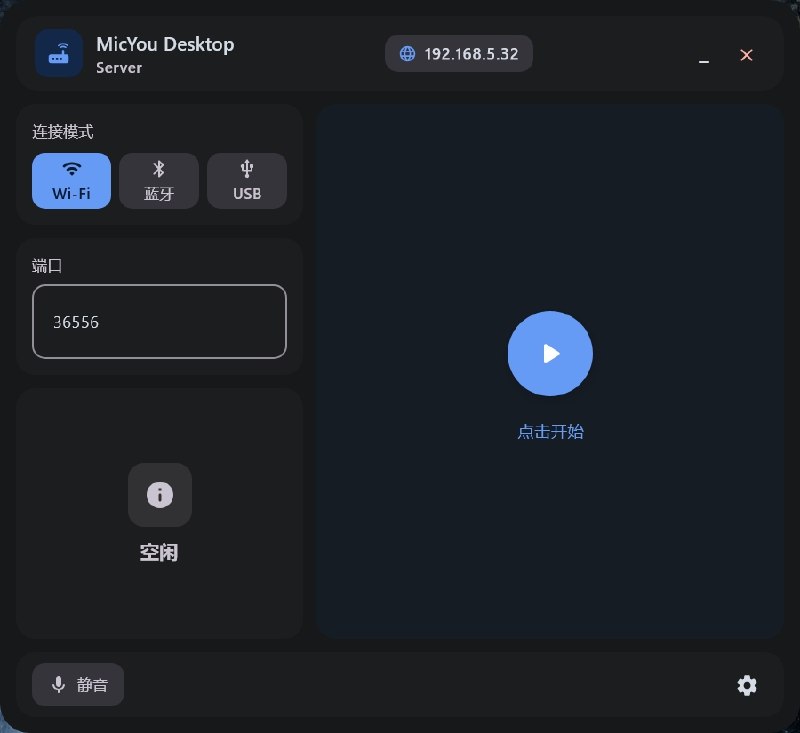Screen dimensions: 800x733
Task: Select the USB connection mode icon
Action: point(246,170)
